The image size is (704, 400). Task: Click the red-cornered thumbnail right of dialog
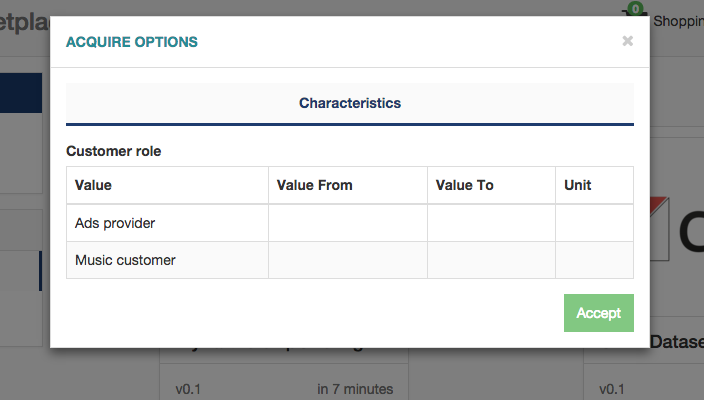coord(659,229)
